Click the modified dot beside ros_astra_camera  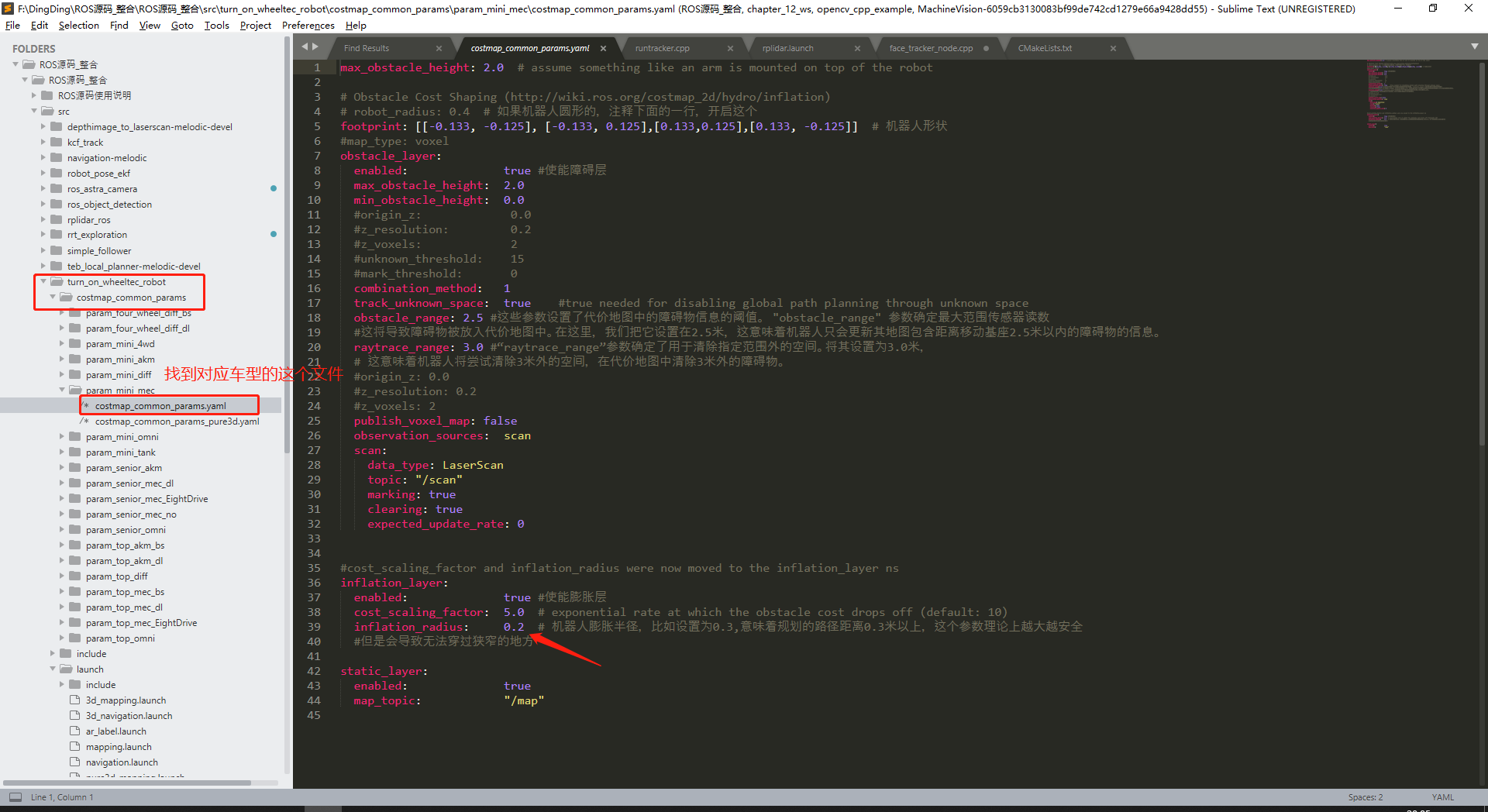pos(274,188)
